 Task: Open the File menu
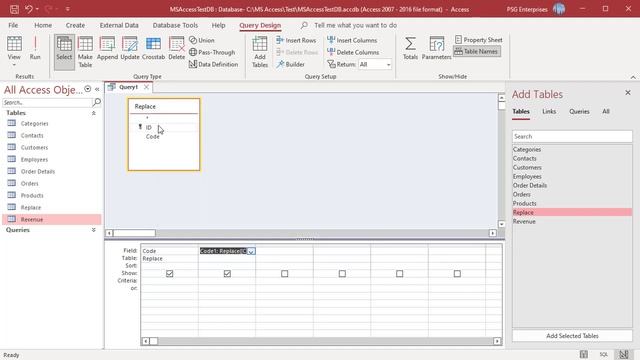pos(13,25)
